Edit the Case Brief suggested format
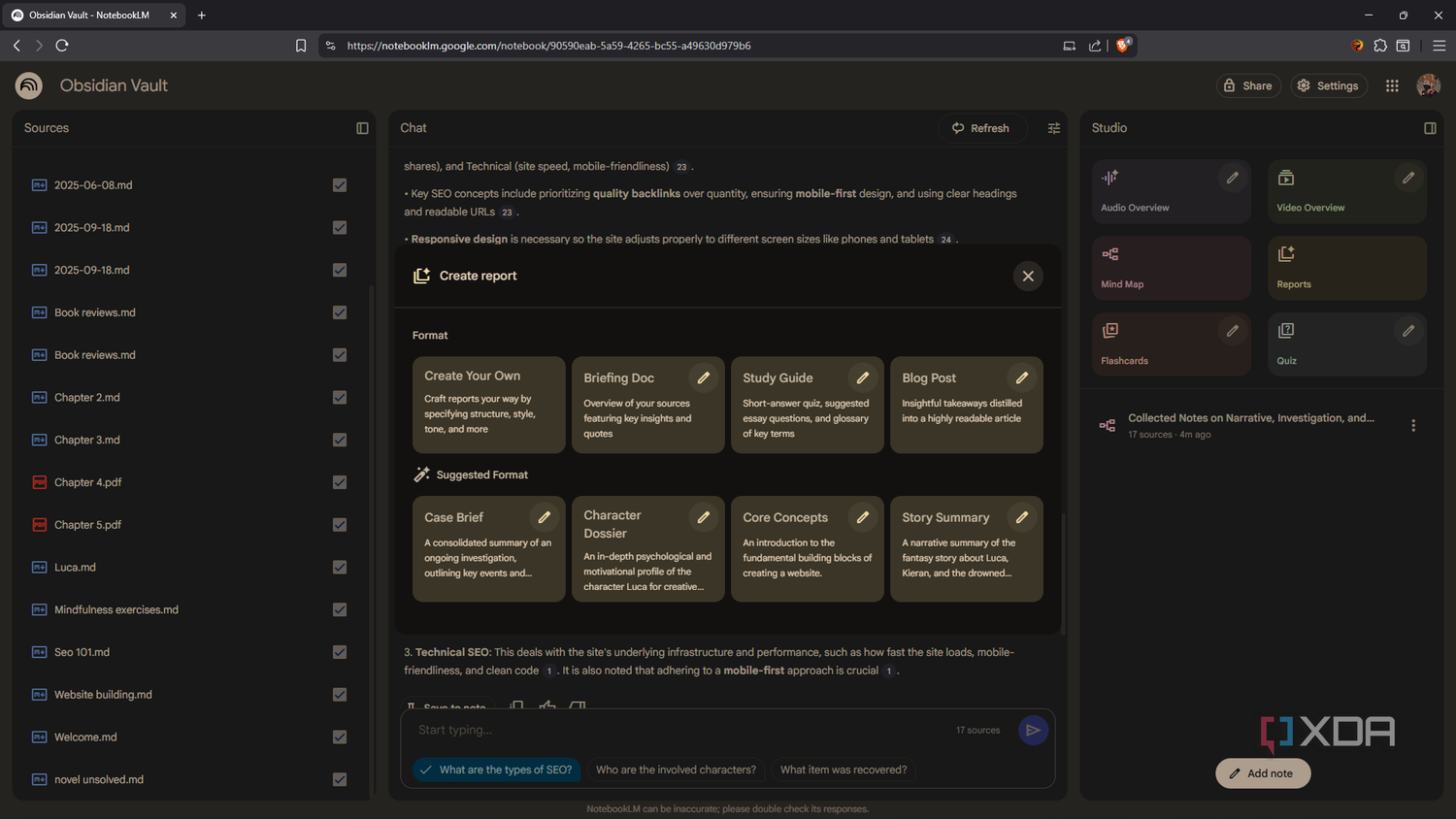 coord(545,517)
